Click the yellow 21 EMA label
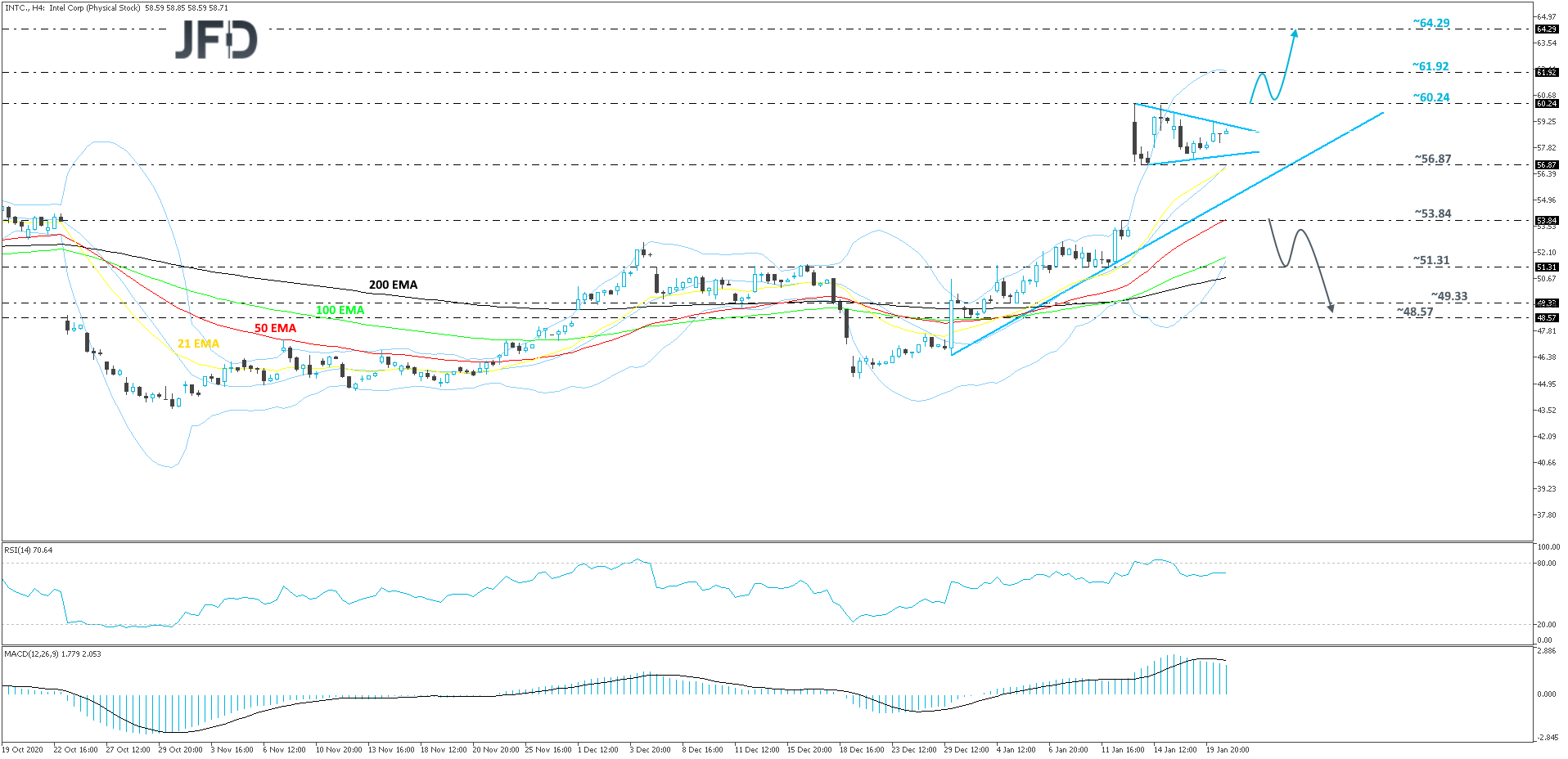The image size is (1568, 759). (198, 344)
